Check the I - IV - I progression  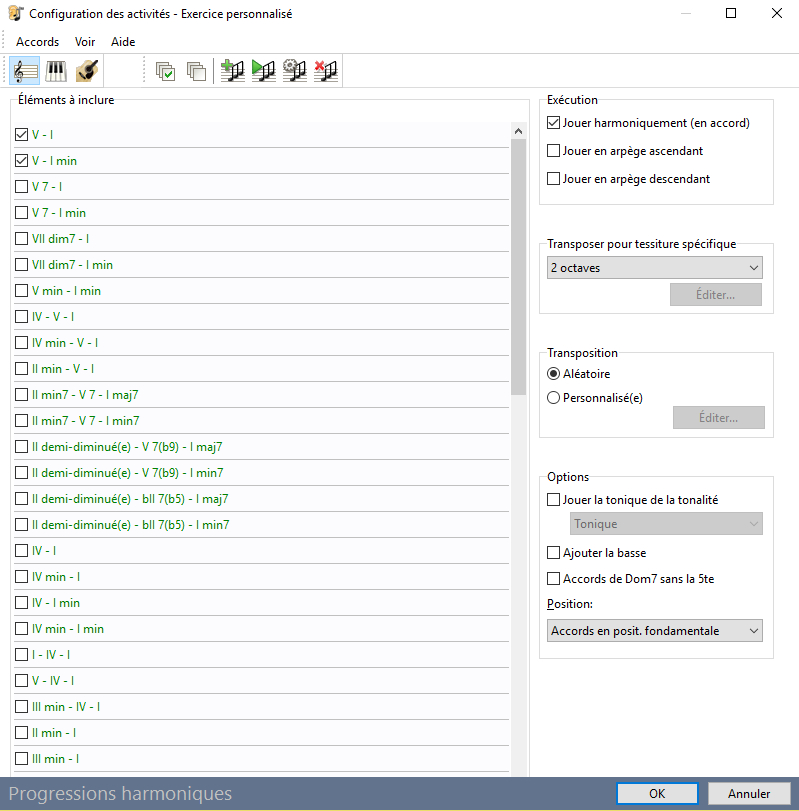(x=21, y=654)
